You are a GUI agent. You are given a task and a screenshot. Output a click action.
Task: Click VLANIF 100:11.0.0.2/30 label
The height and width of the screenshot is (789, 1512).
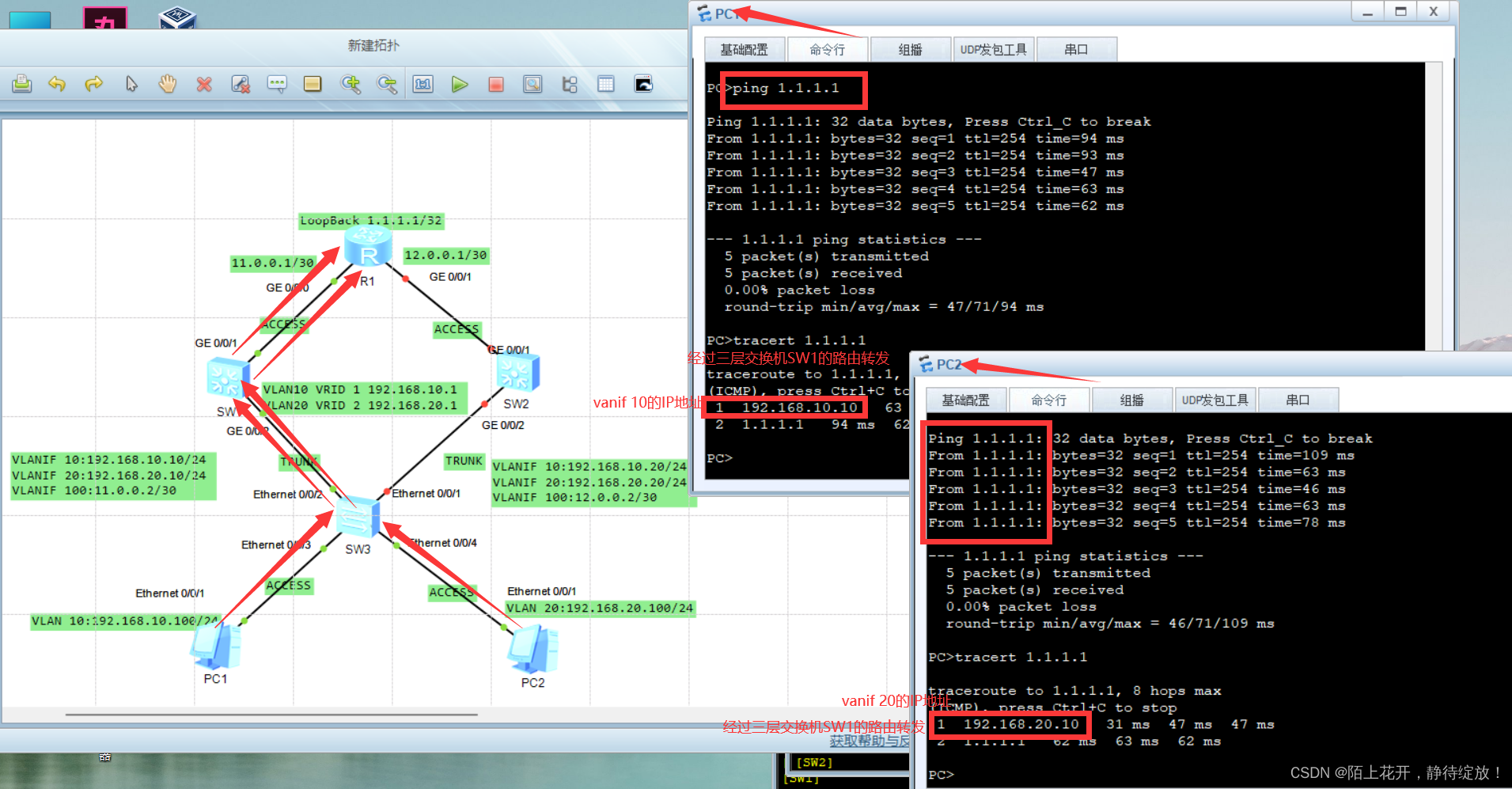[94, 490]
